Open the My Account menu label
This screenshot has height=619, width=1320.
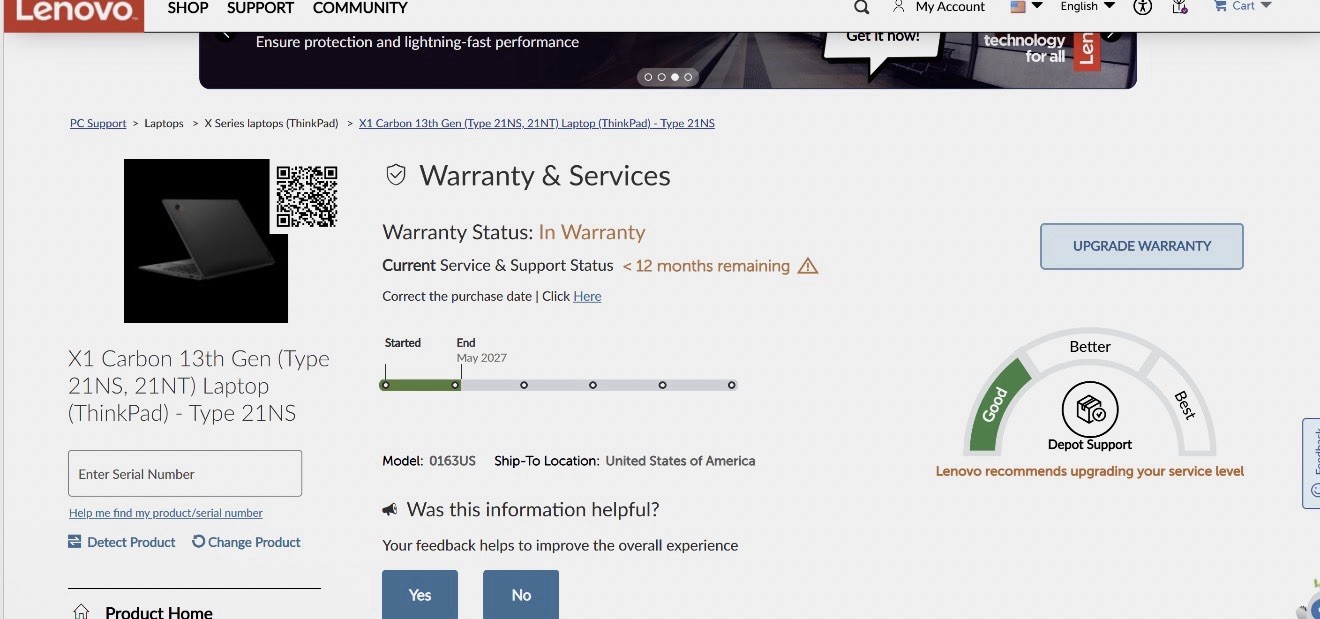tap(950, 7)
